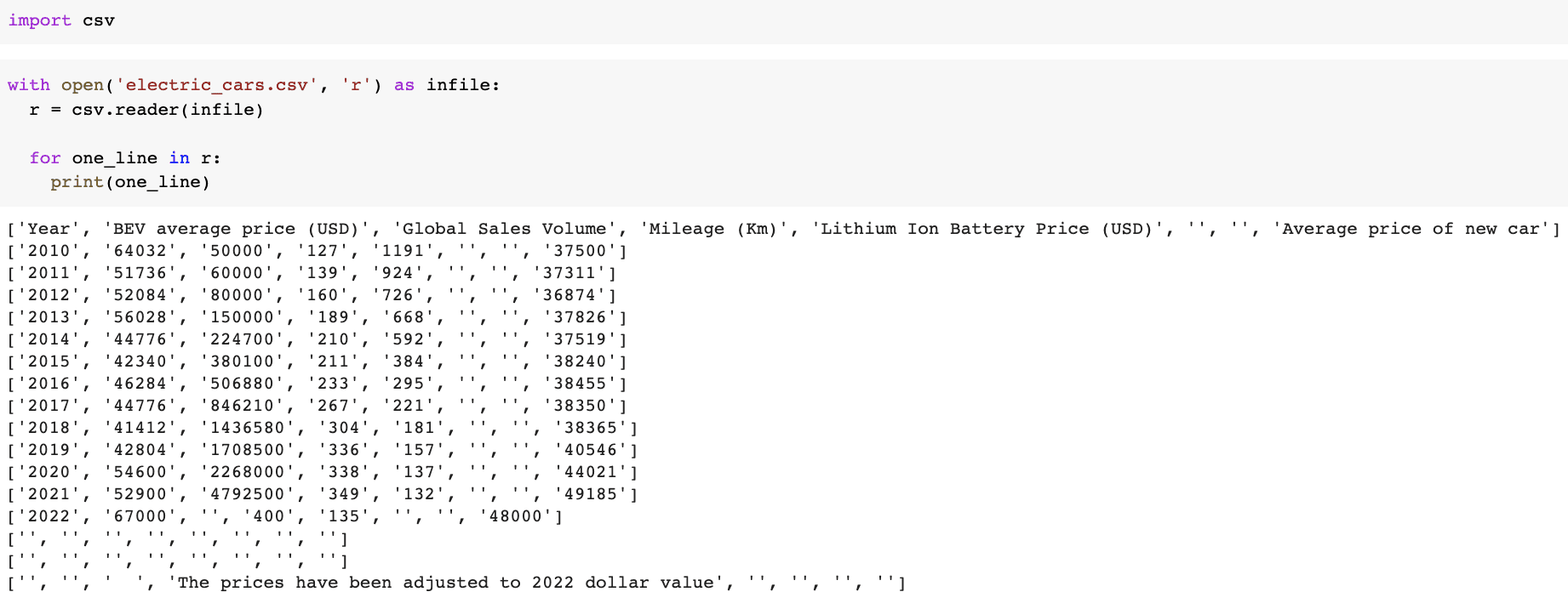Click the 'import csv' code cell

click(x=784, y=21)
